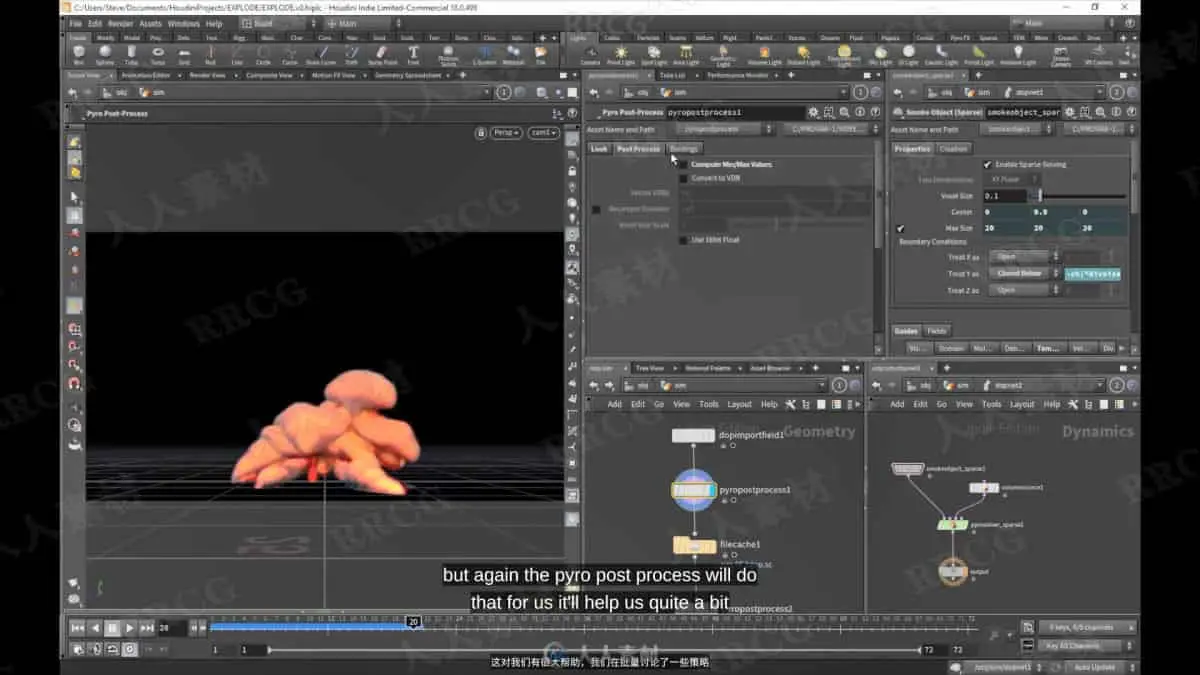Toggle viewport lock icon near Persp
This screenshot has height=675, width=1200.
(x=481, y=132)
